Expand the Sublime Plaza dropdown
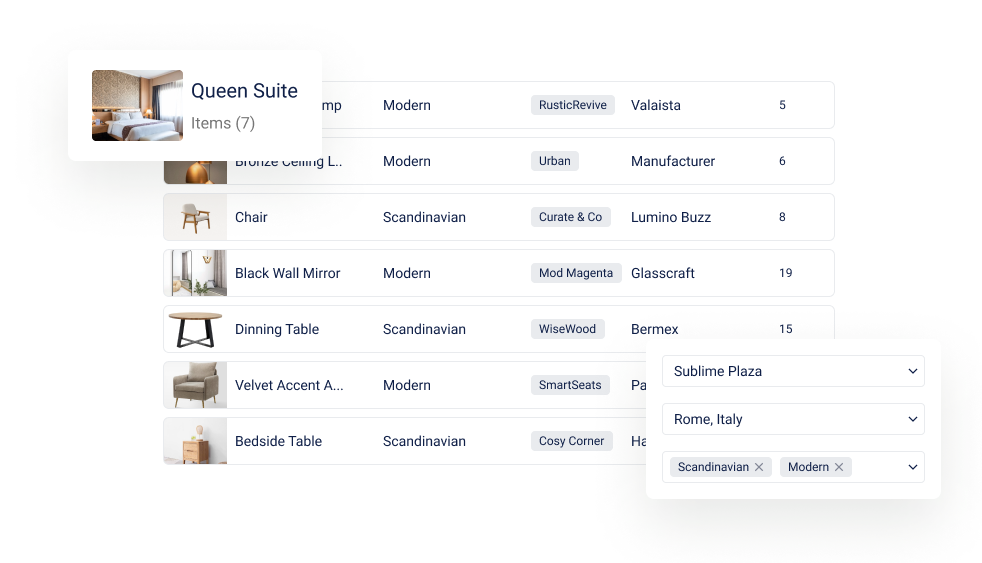 click(x=793, y=371)
